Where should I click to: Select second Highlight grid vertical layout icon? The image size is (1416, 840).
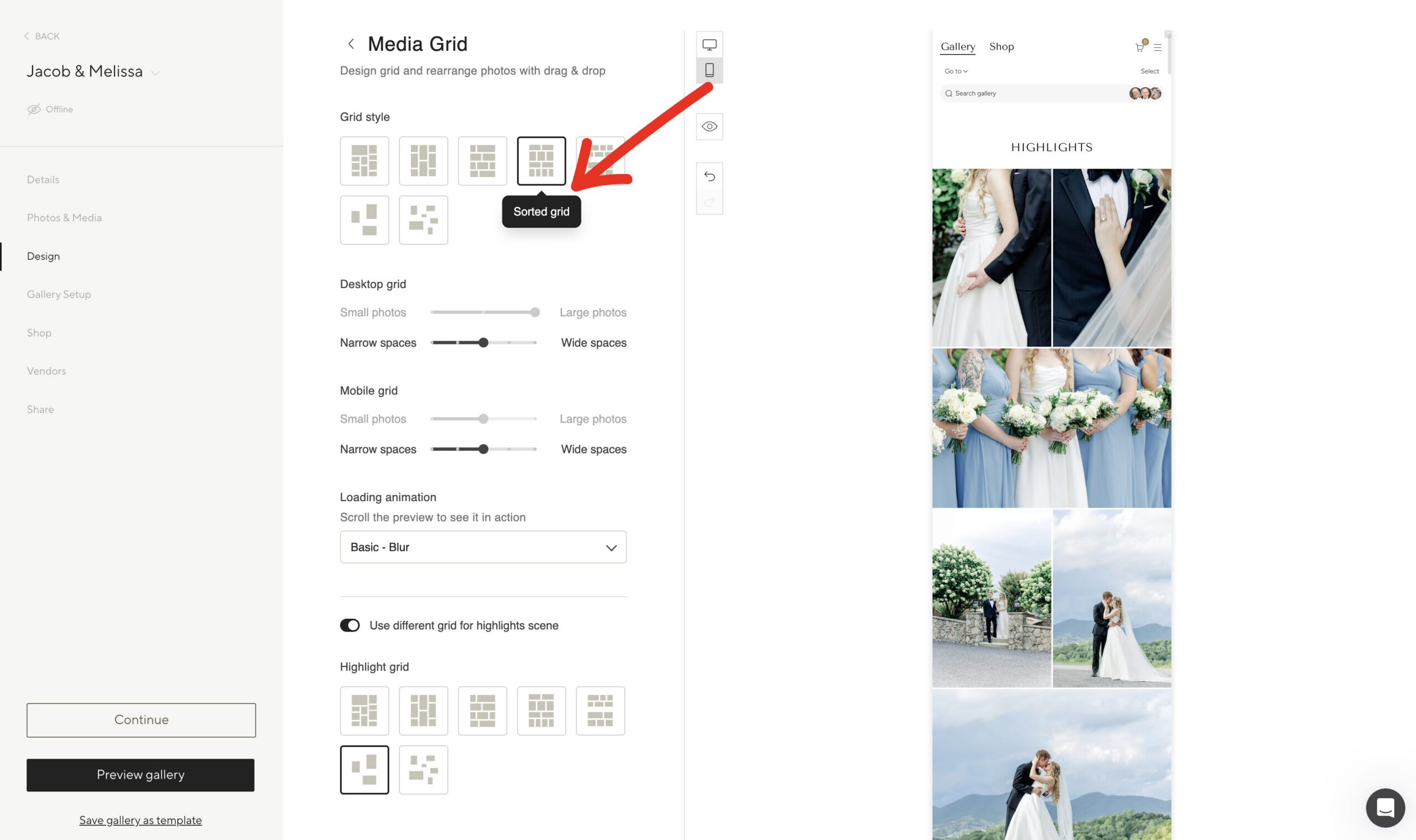point(423,711)
